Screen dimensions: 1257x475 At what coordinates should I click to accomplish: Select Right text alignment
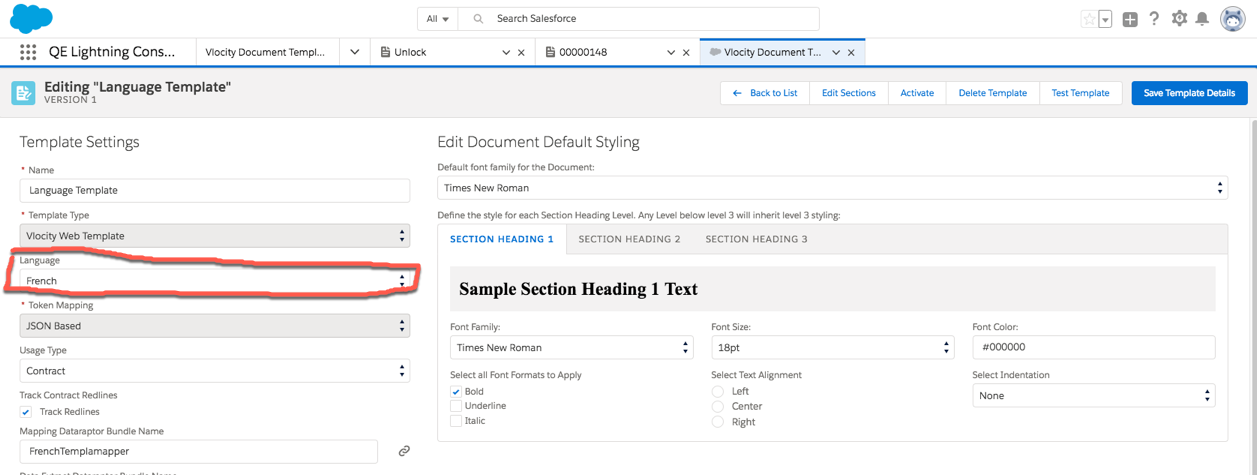tap(717, 422)
